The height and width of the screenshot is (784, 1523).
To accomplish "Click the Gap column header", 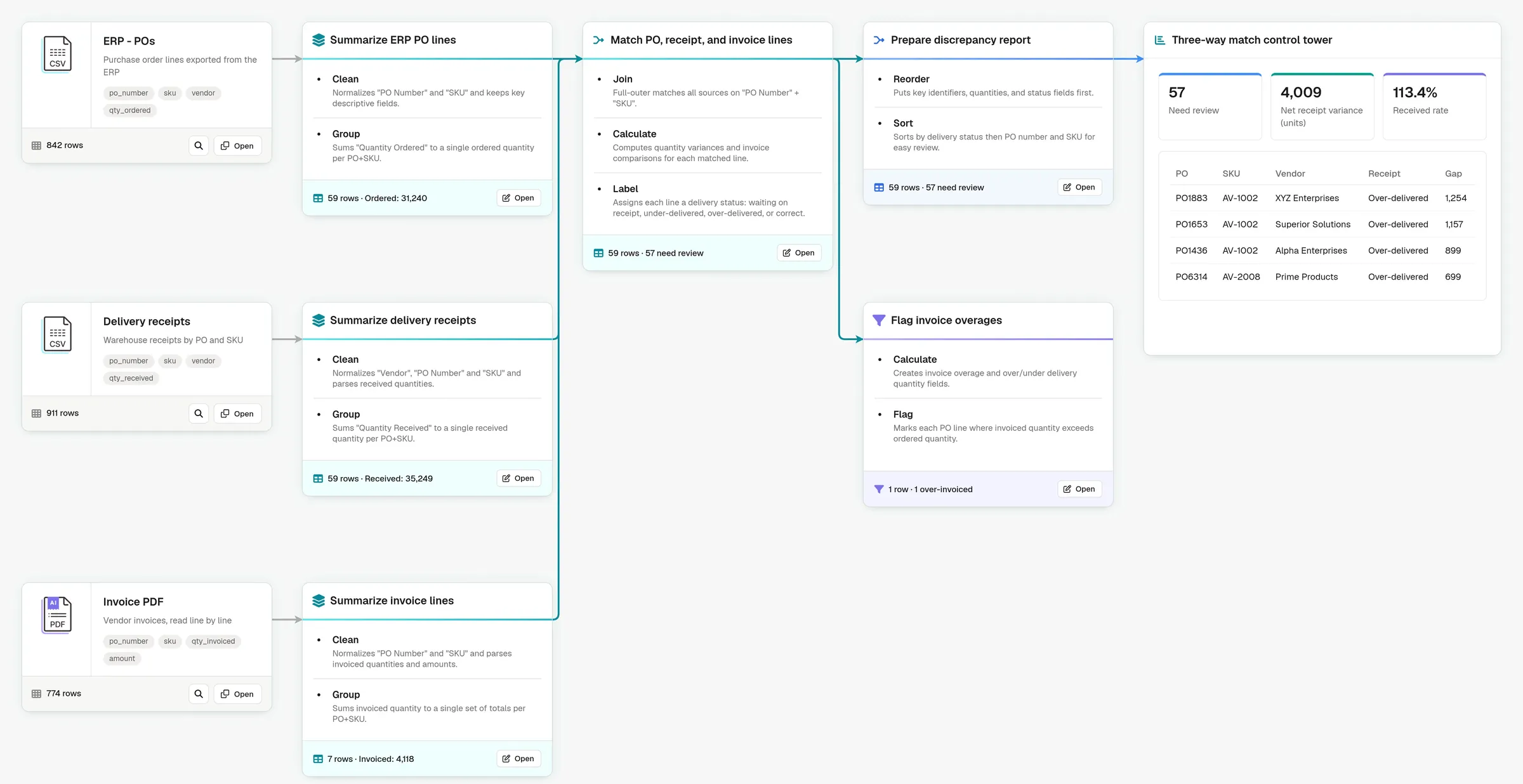I will (1453, 174).
